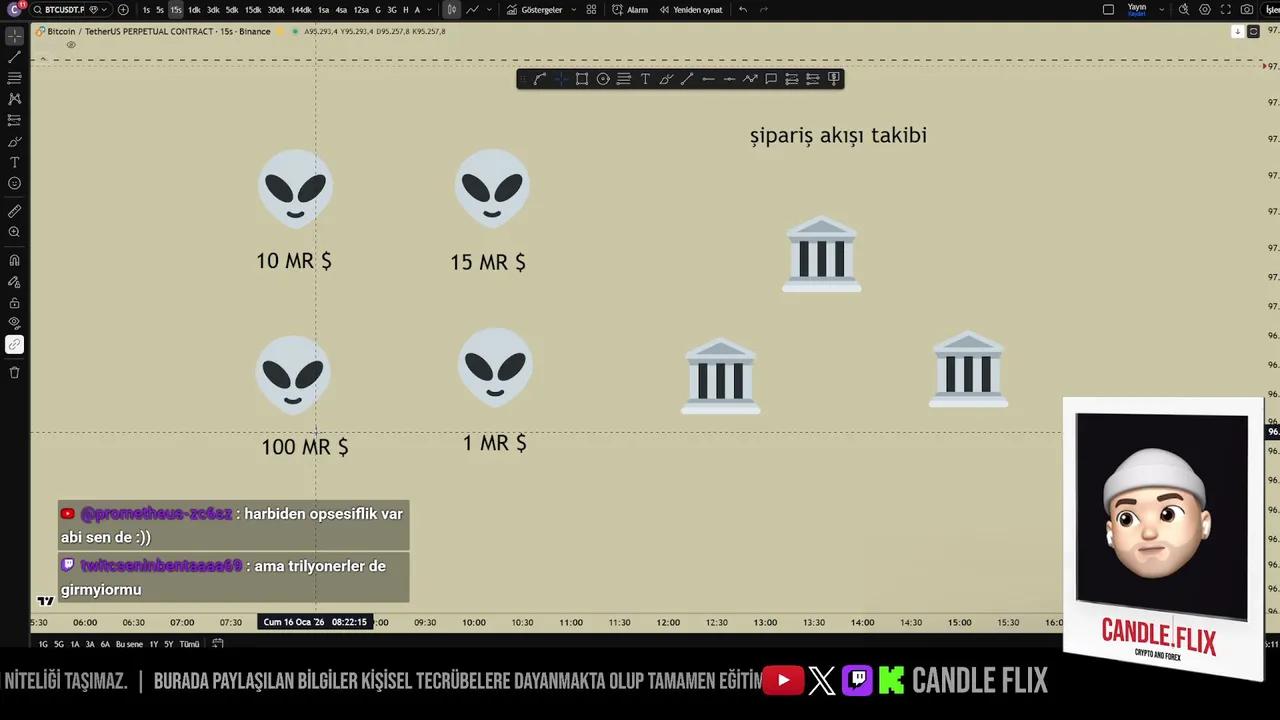Open the Fibonacci tools in left sidebar
The width and height of the screenshot is (1280, 720).
click(x=14, y=78)
